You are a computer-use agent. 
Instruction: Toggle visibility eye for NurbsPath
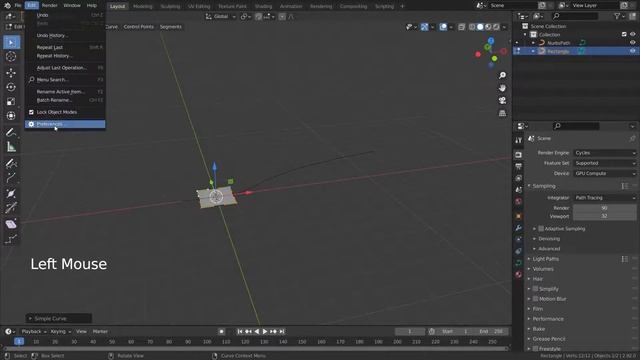633,42
